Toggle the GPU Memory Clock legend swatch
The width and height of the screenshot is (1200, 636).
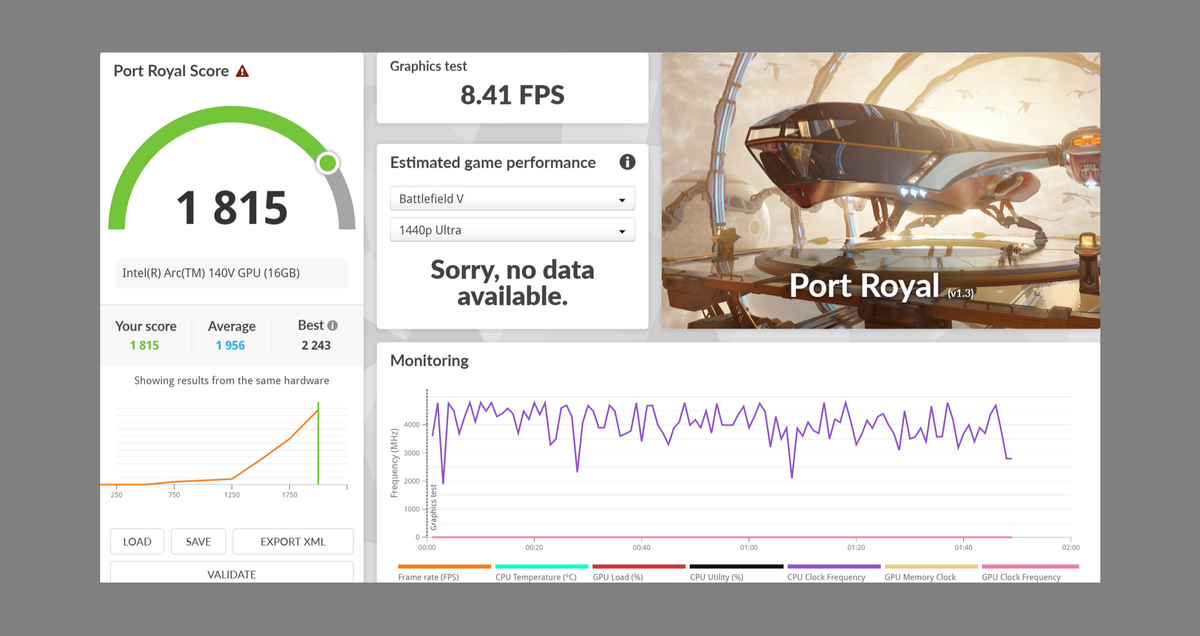(930, 567)
